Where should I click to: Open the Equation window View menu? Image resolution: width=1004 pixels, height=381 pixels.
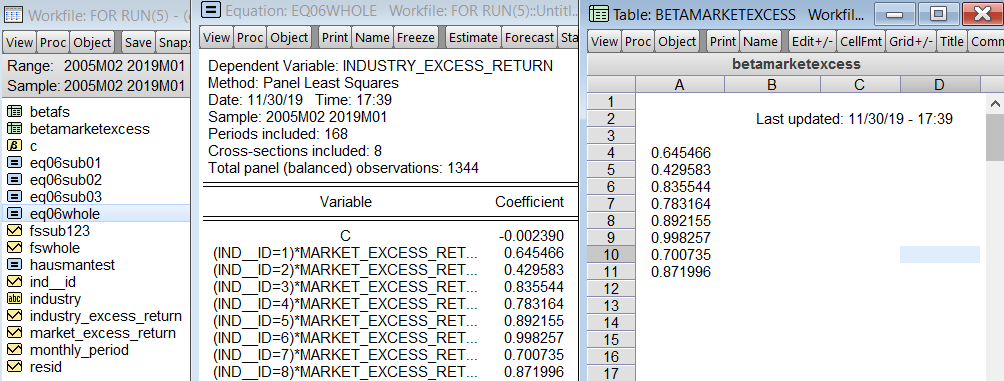[x=216, y=38]
